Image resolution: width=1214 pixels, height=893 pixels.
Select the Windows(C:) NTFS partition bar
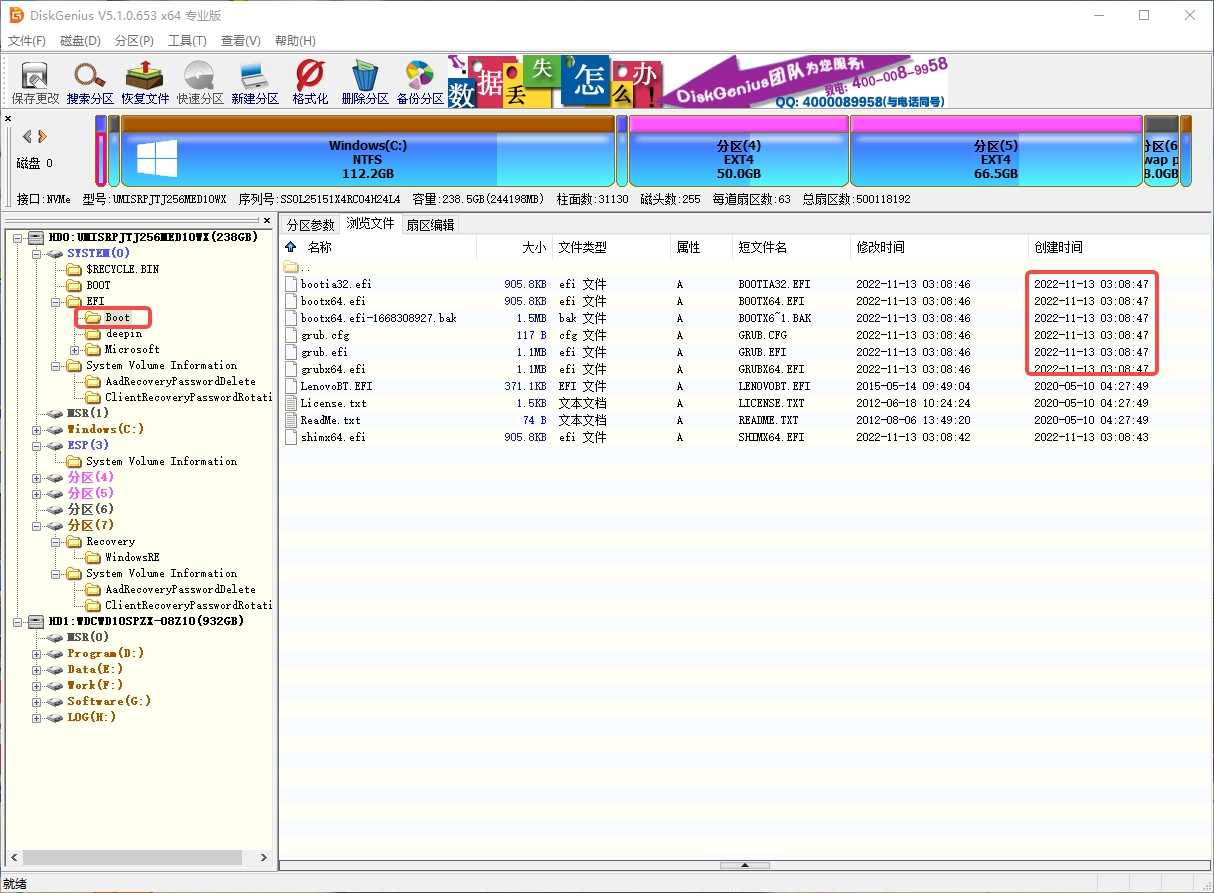coord(368,151)
